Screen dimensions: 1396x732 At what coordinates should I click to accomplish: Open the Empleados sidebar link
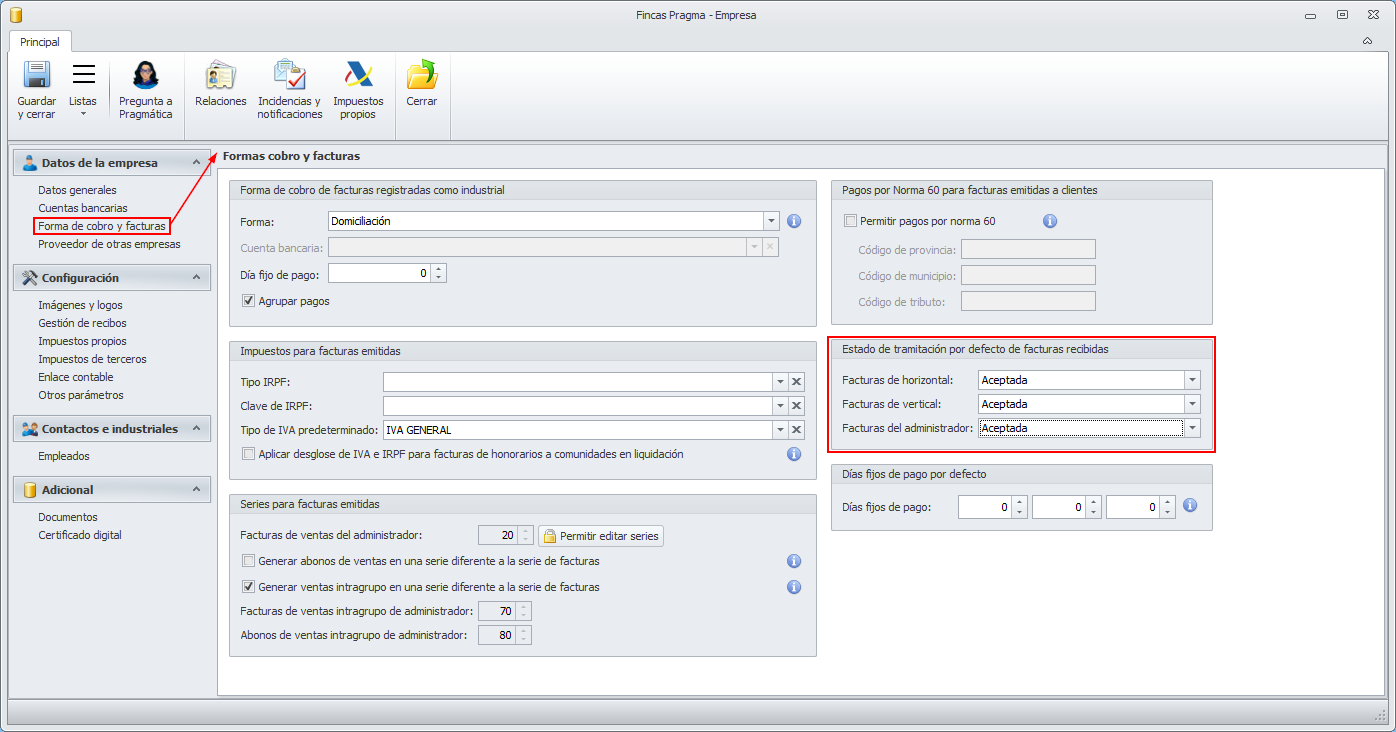64,456
